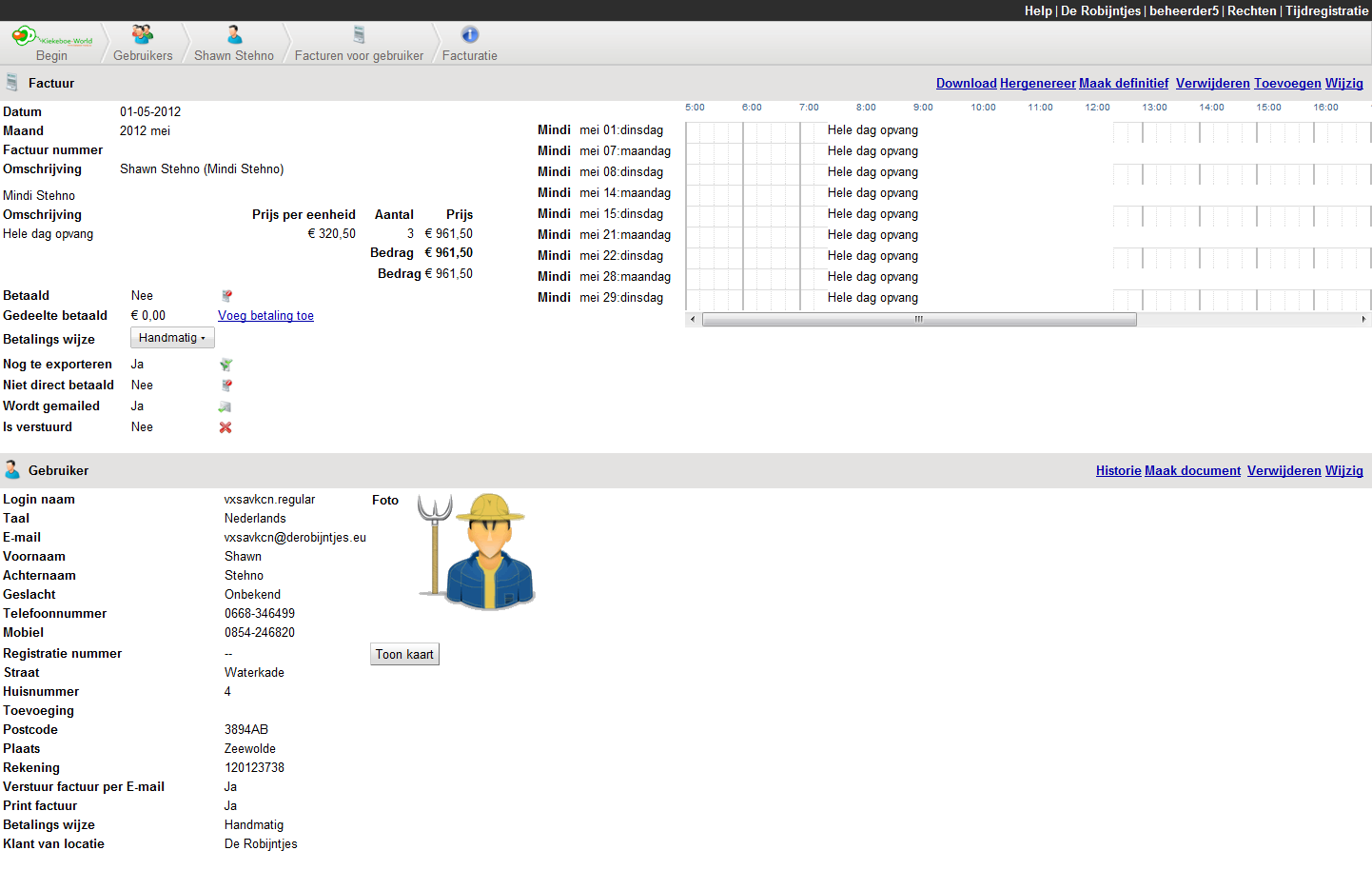
Task: Click the Factuur section header icon
Action: (x=12, y=83)
